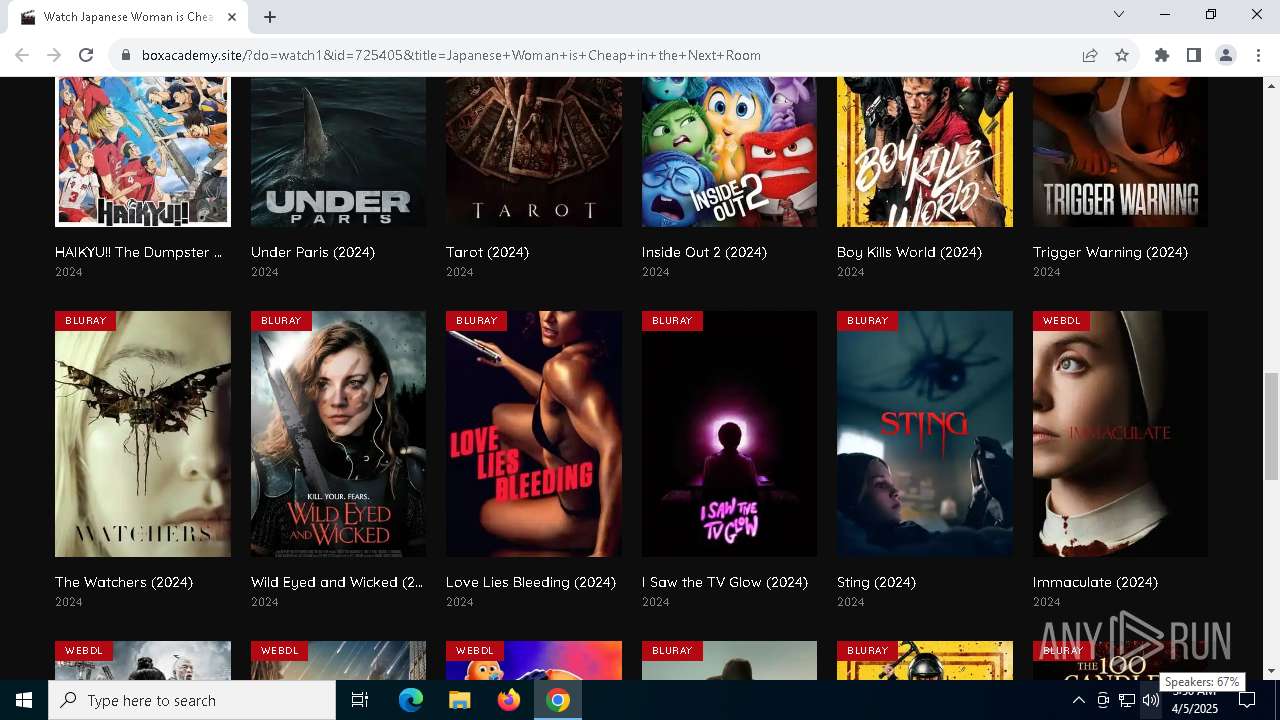The height and width of the screenshot is (720, 1280).
Task: Bookmark this page with the star icon
Action: [1122, 55]
